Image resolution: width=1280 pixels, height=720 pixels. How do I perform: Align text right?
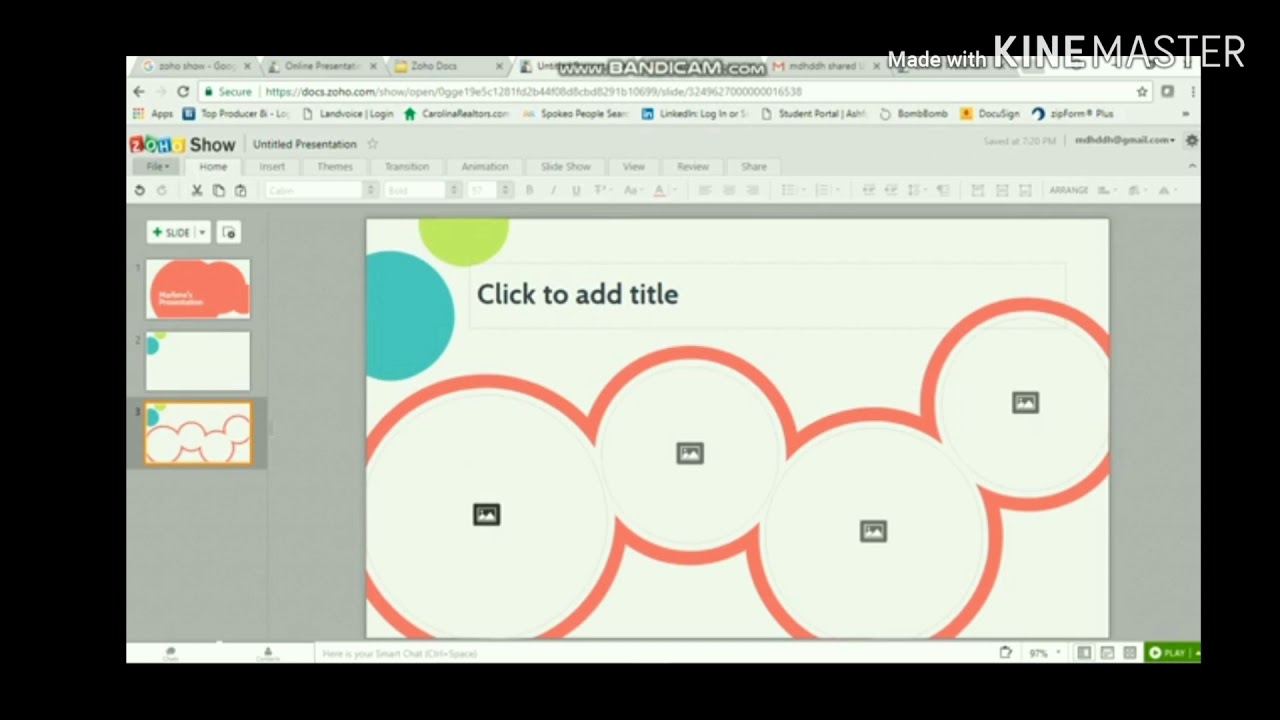(753, 190)
